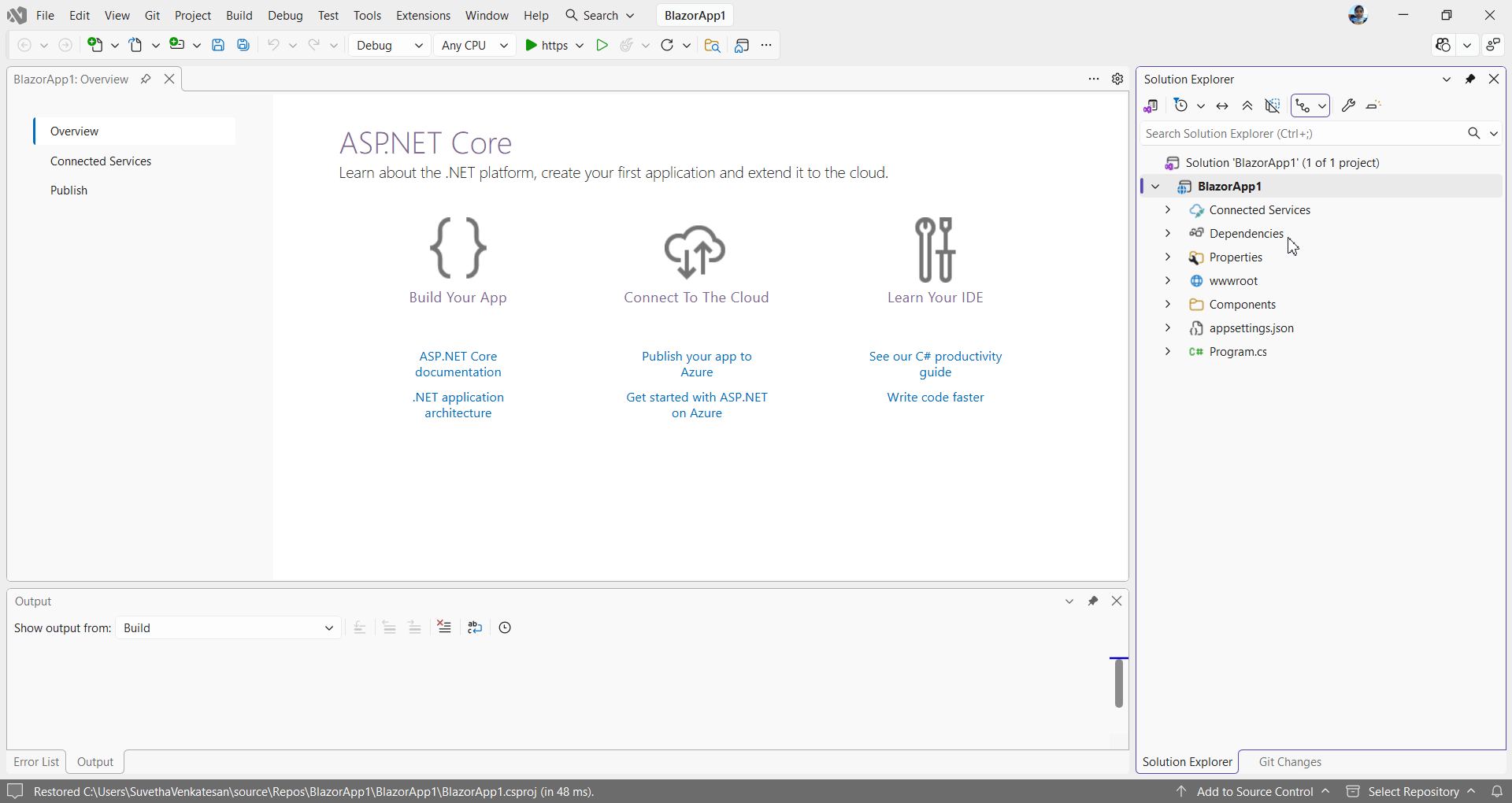
Task: Click the Preview Selected Items icon
Action: [x=1373, y=105]
